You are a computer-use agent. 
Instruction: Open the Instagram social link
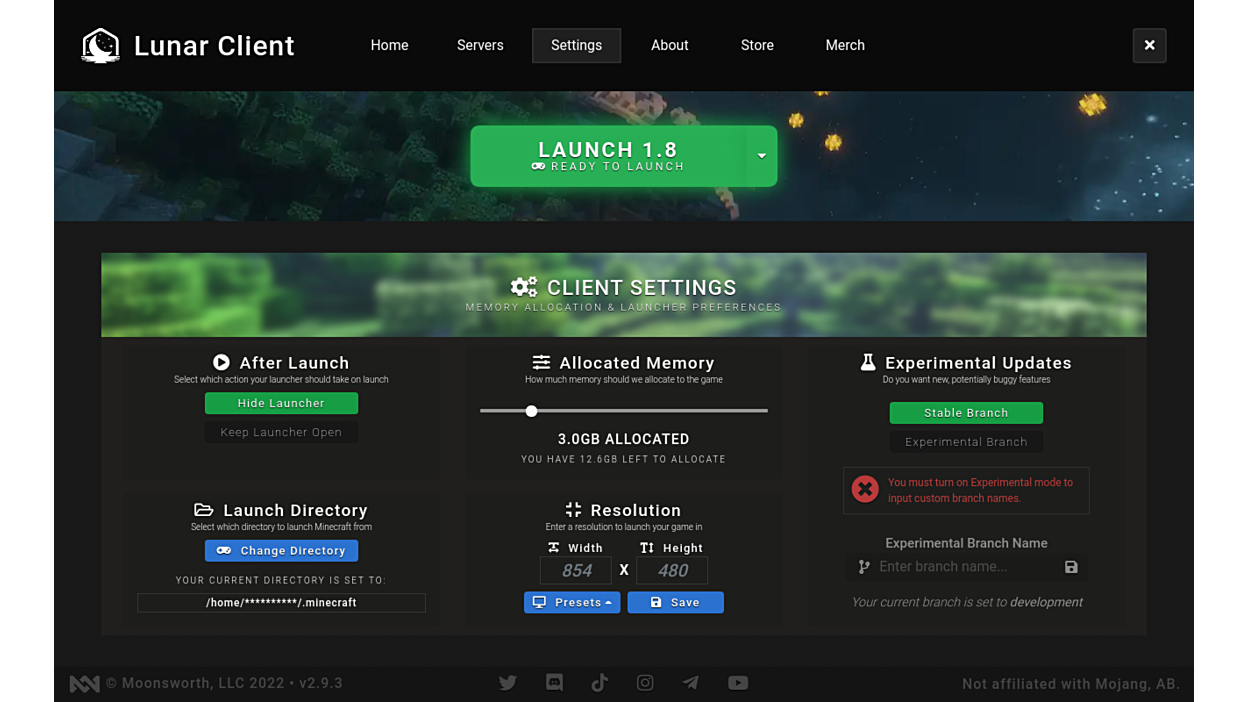tap(645, 682)
